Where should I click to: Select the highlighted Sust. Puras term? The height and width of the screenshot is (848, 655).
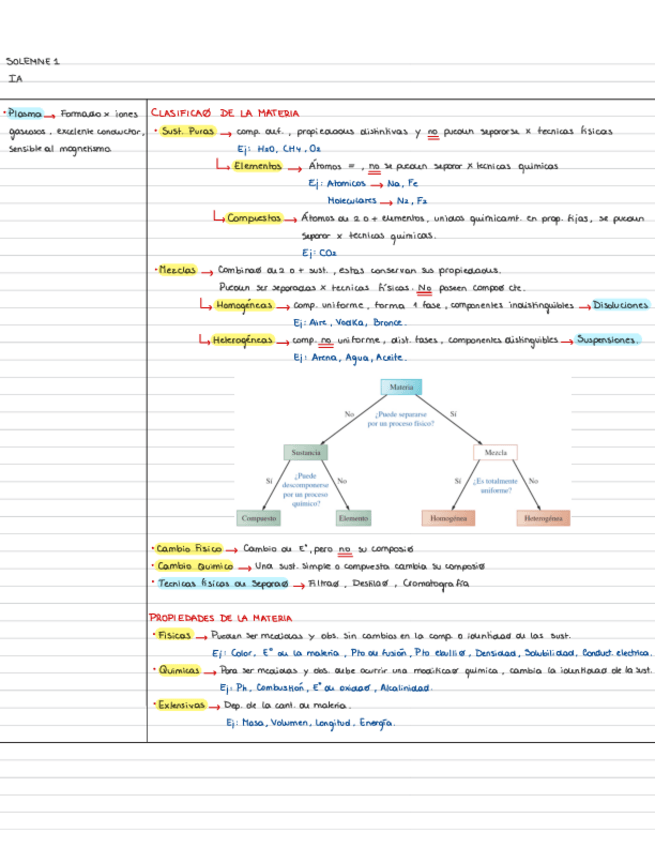188,131
